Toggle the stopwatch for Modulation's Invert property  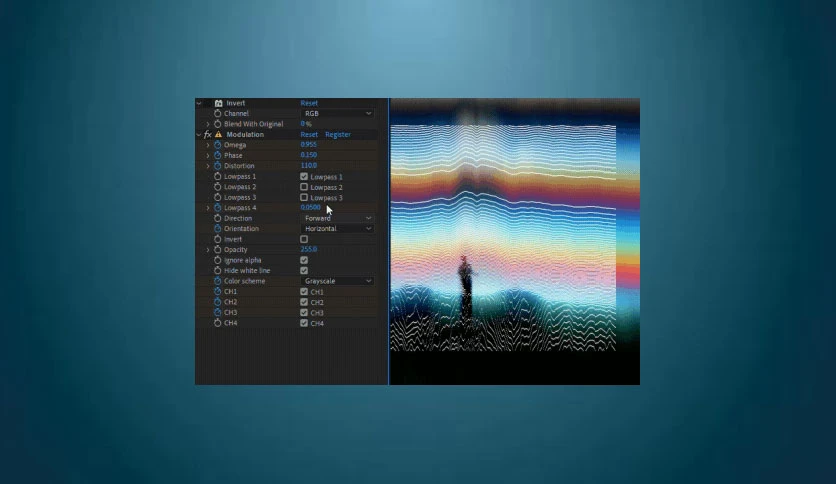pos(218,239)
